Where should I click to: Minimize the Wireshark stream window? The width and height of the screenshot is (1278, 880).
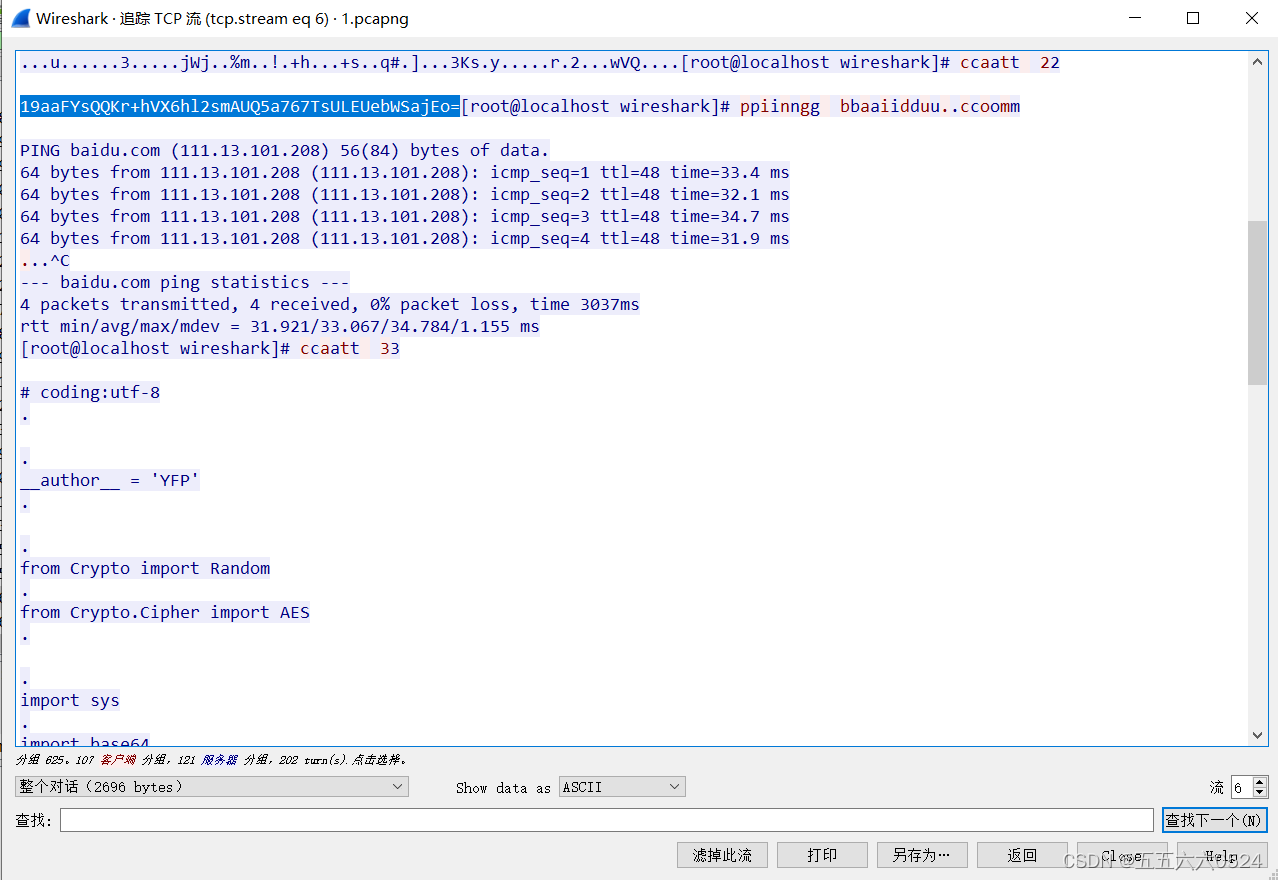click(x=1135, y=18)
